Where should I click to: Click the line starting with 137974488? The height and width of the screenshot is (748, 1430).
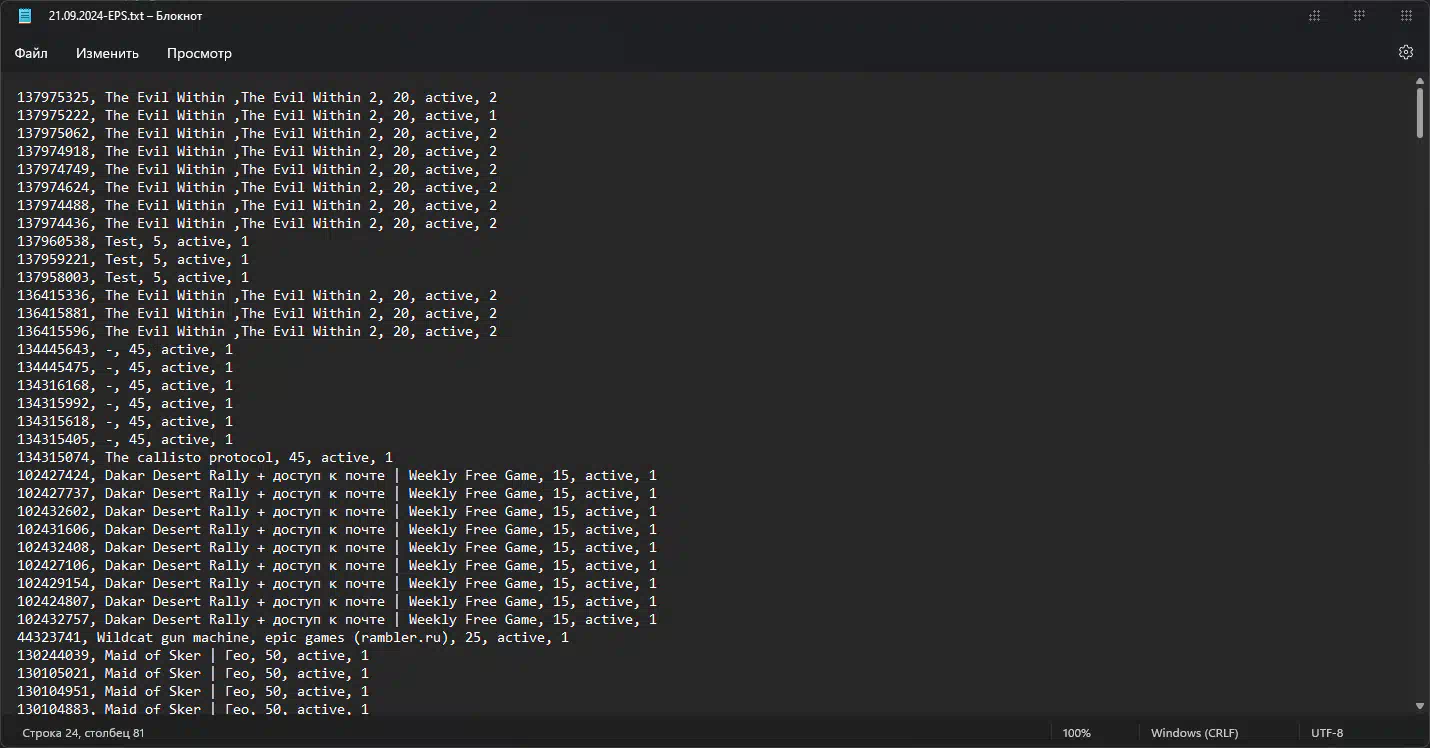257,205
